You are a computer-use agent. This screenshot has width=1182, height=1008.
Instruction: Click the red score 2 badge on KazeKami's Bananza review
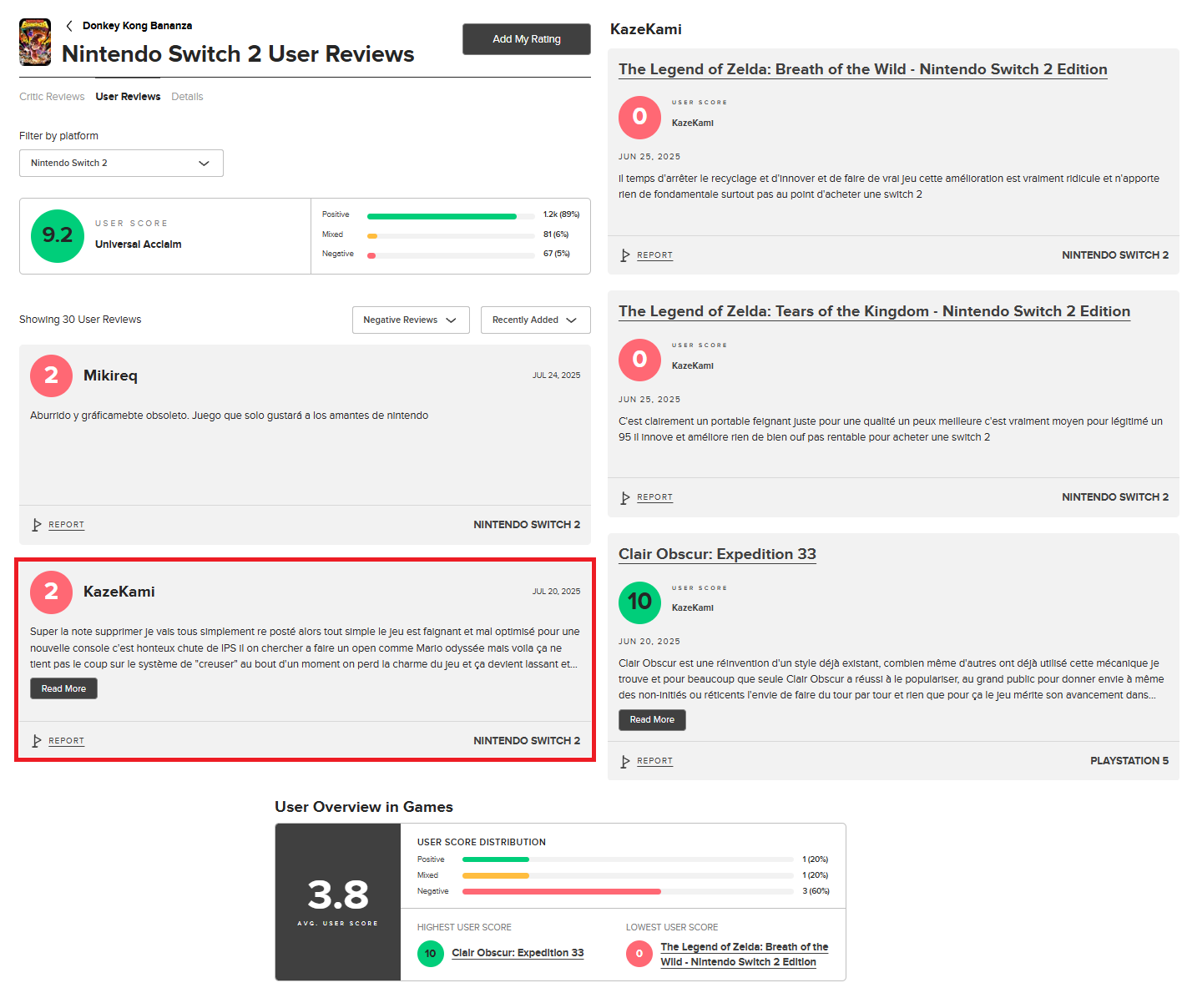click(x=51, y=592)
